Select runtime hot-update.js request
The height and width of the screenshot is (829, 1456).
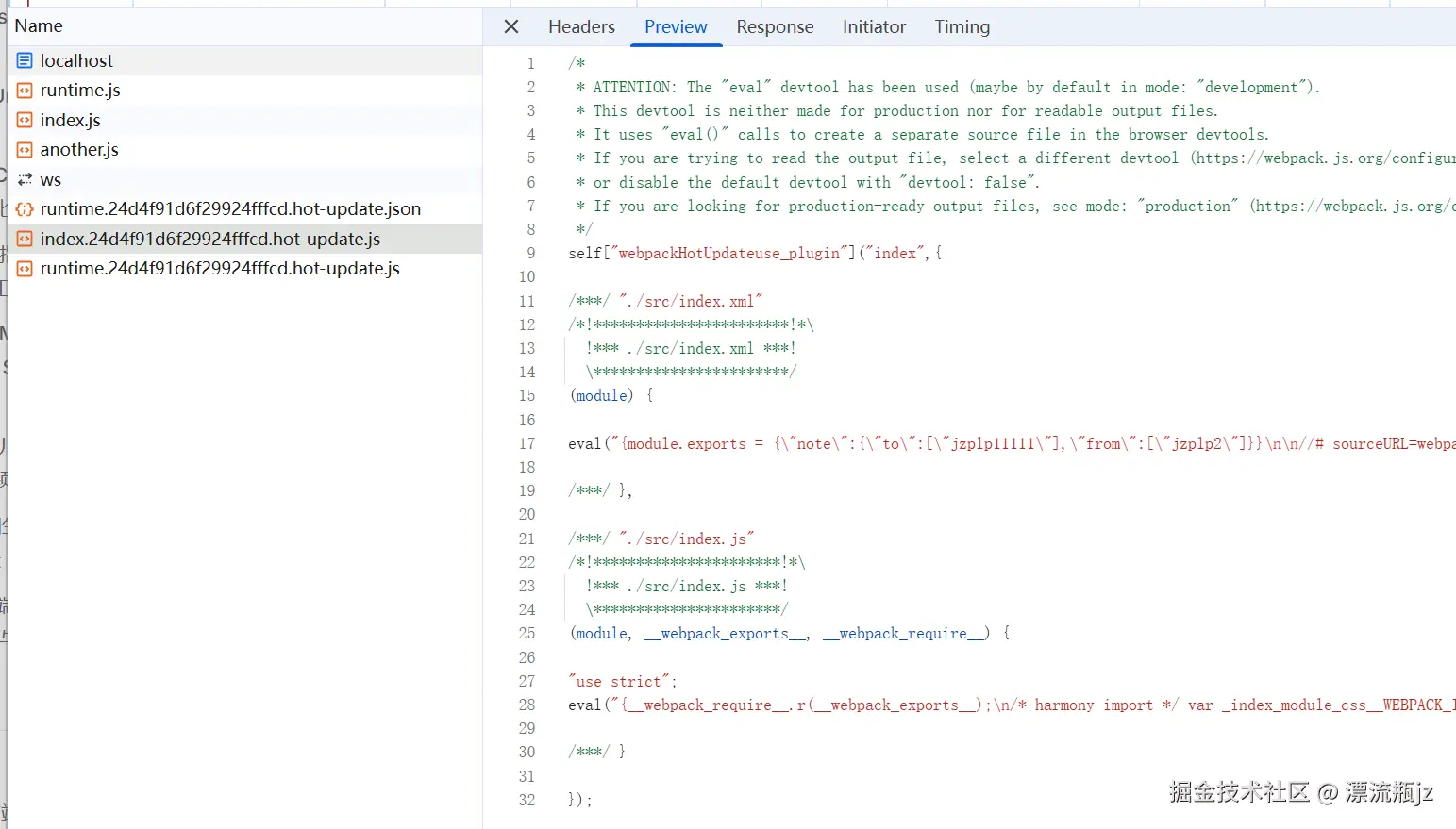(245, 268)
